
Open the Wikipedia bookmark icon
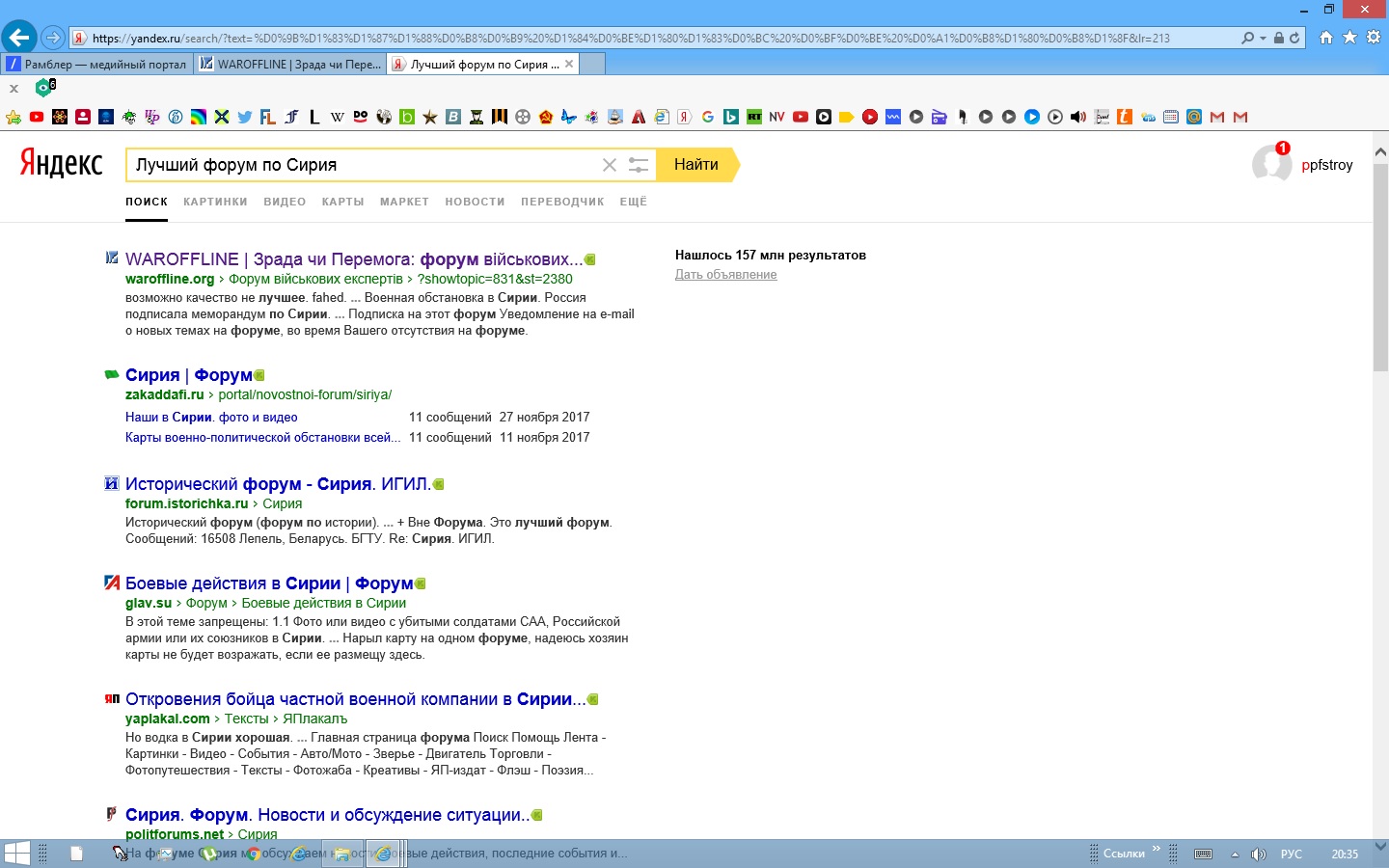(337, 117)
